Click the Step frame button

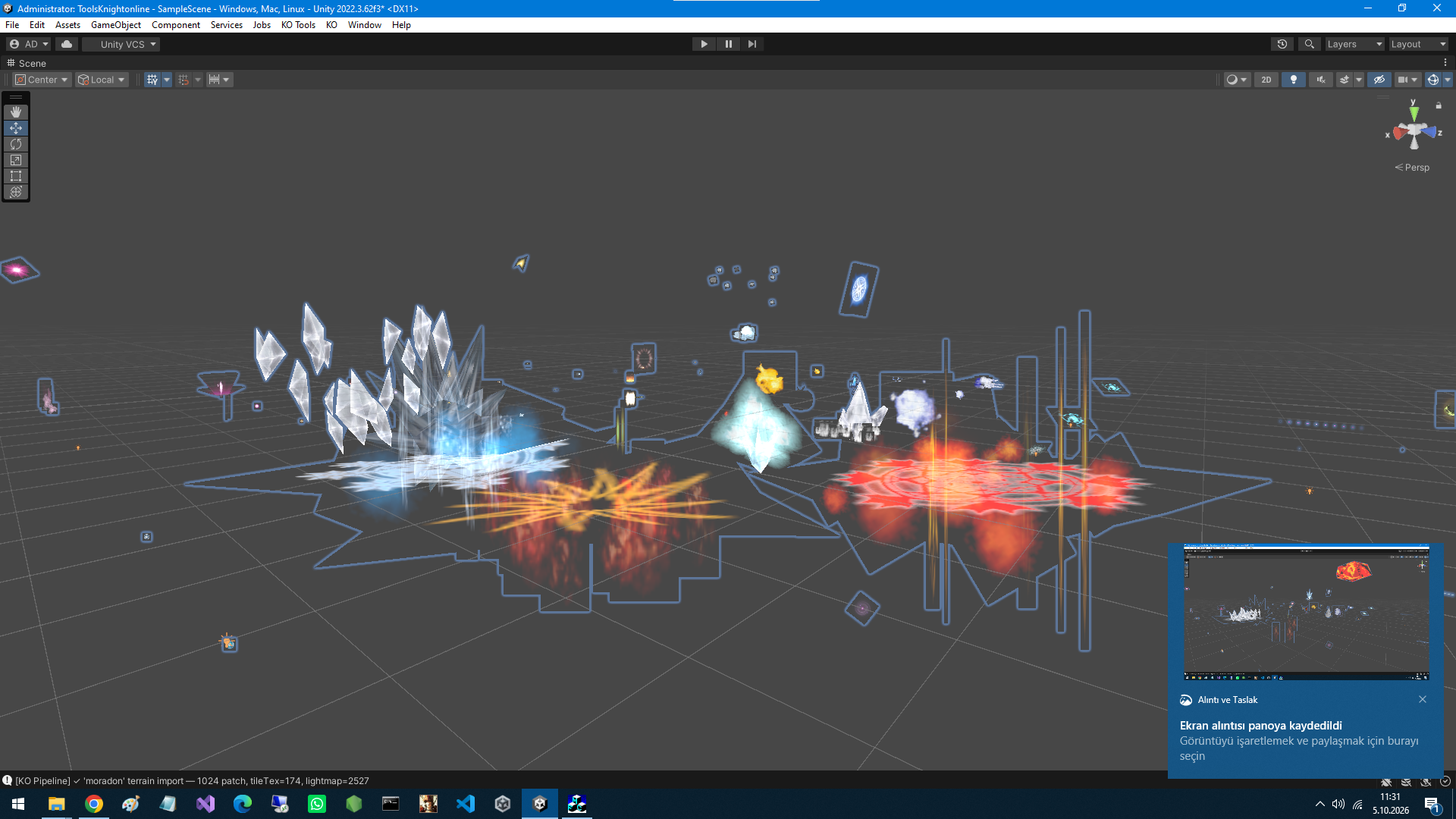coord(752,44)
